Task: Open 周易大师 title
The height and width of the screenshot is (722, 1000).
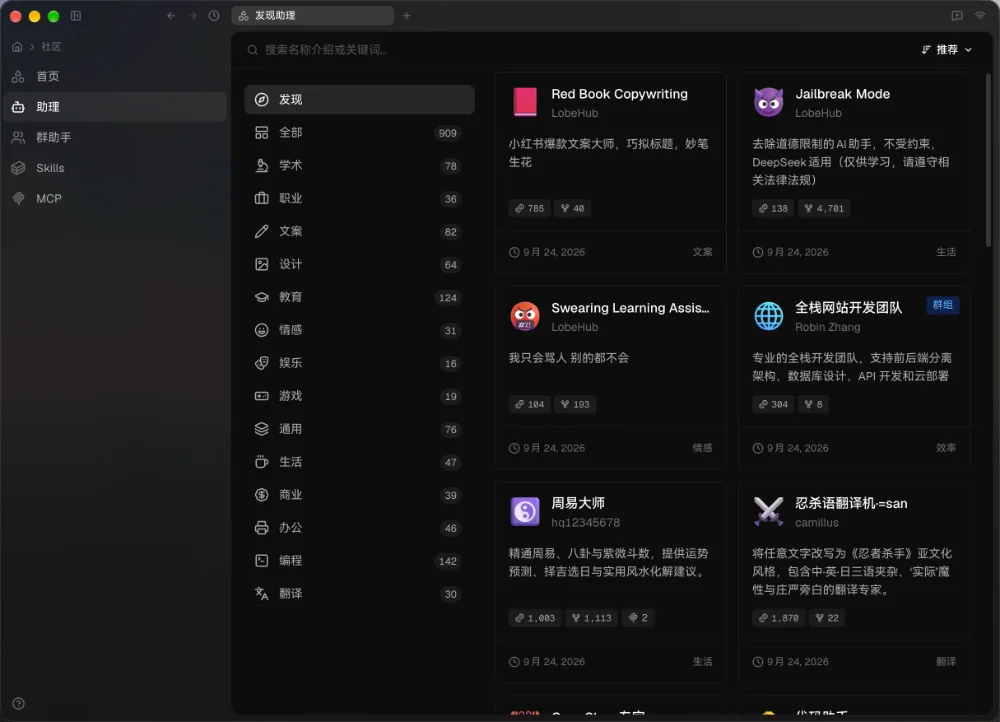Action: tap(578, 503)
